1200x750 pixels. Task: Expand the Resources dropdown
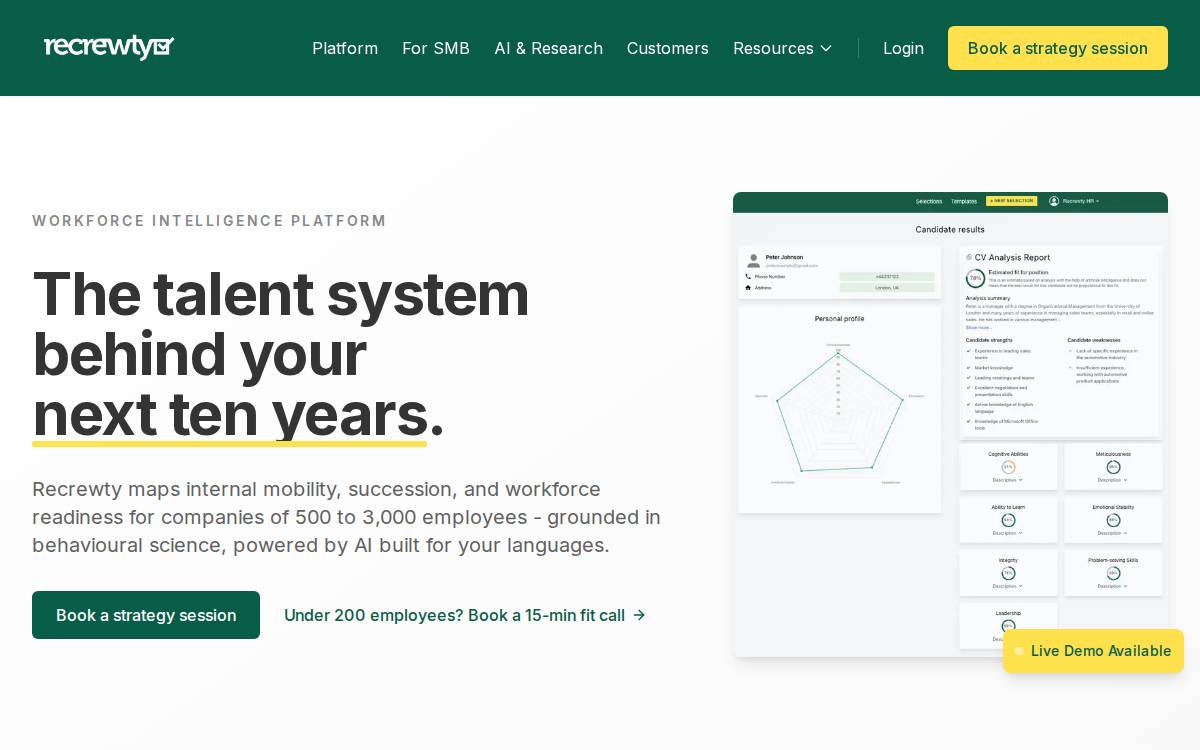(x=783, y=48)
